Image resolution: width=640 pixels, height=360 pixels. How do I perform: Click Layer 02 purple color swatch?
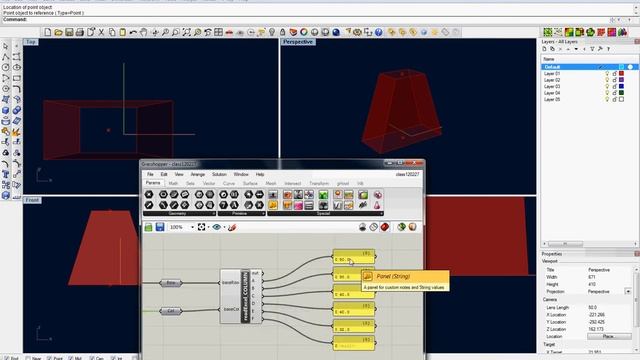[622, 80]
